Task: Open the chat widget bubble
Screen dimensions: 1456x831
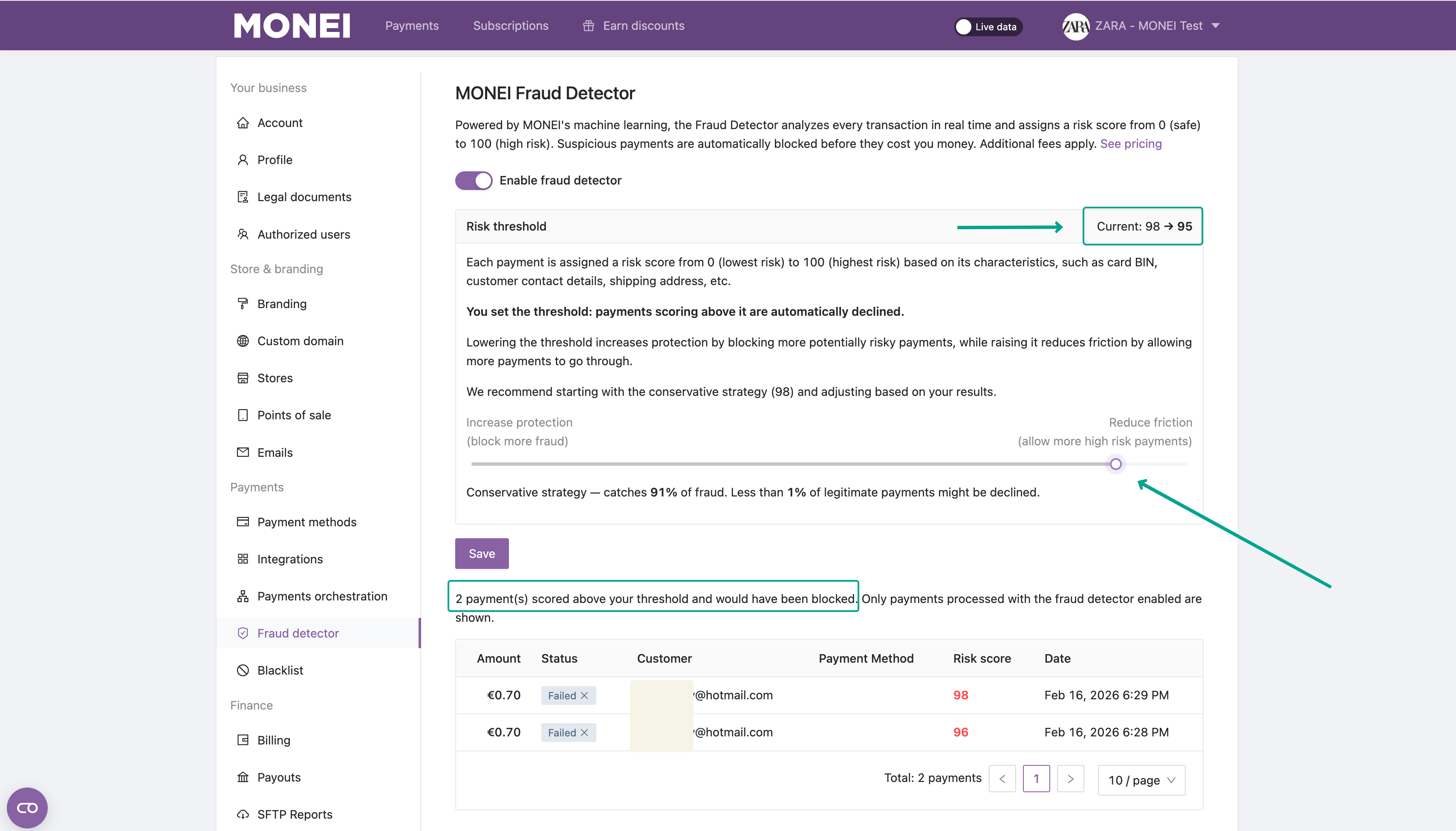Action: pos(27,808)
